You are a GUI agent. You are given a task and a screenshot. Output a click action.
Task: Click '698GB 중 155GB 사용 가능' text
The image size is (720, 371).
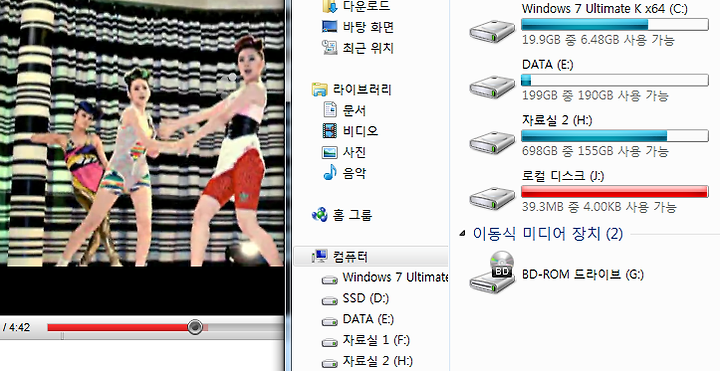pyautogui.click(x=595, y=151)
